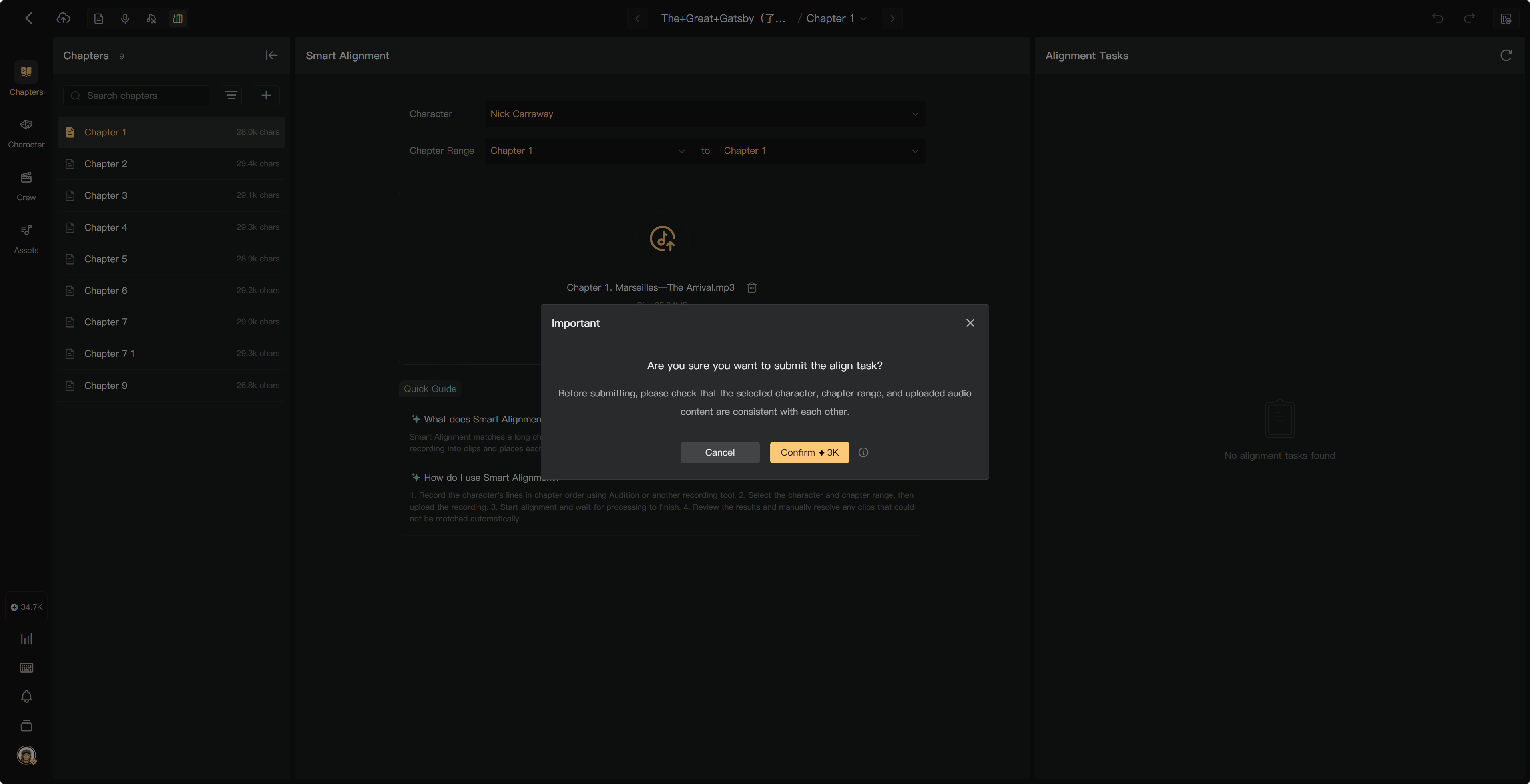Collapse the Chapters panel
The image size is (1530, 784).
(271, 55)
